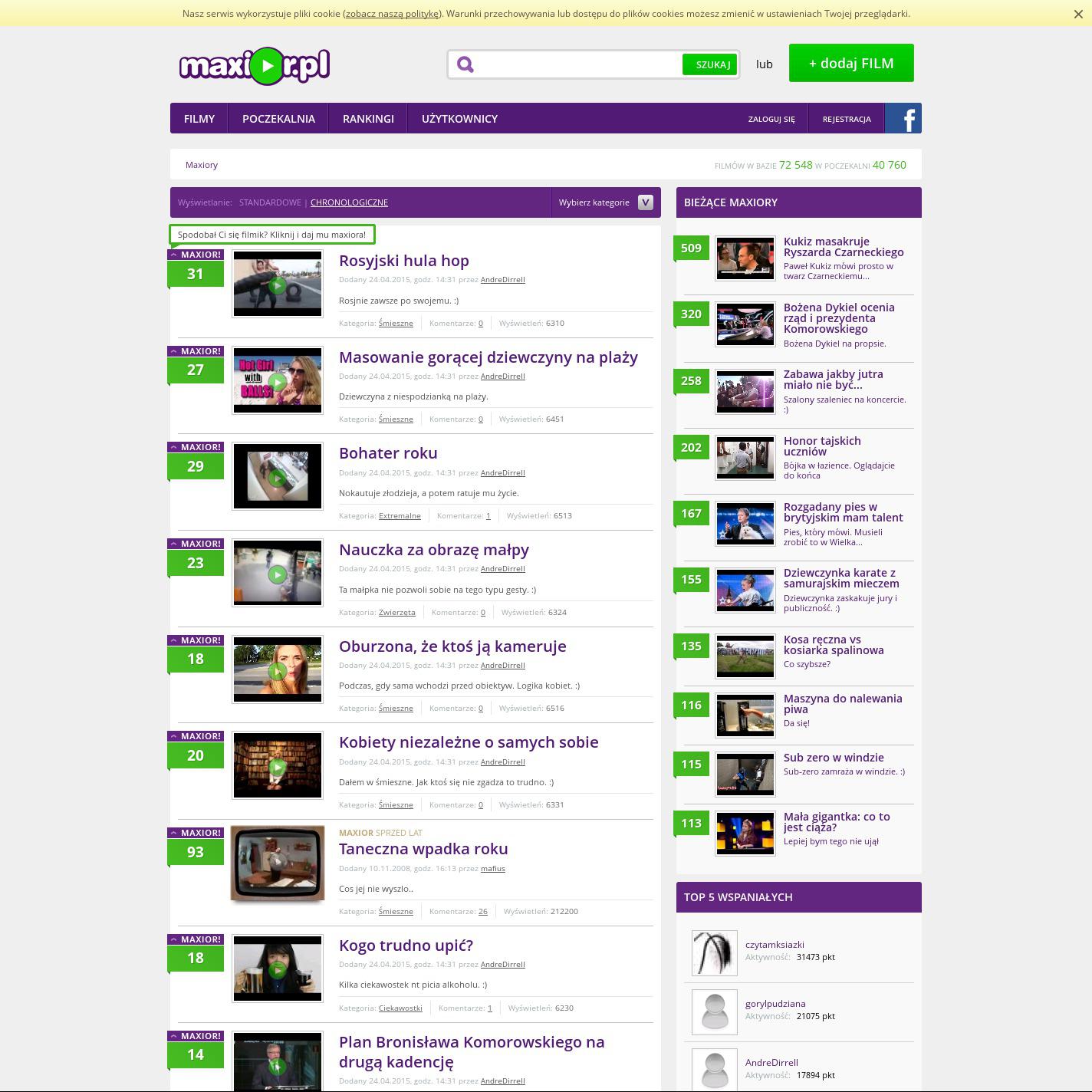
Task: Upvote Bohater roku with MAXIOR! arrow
Action: (196, 447)
